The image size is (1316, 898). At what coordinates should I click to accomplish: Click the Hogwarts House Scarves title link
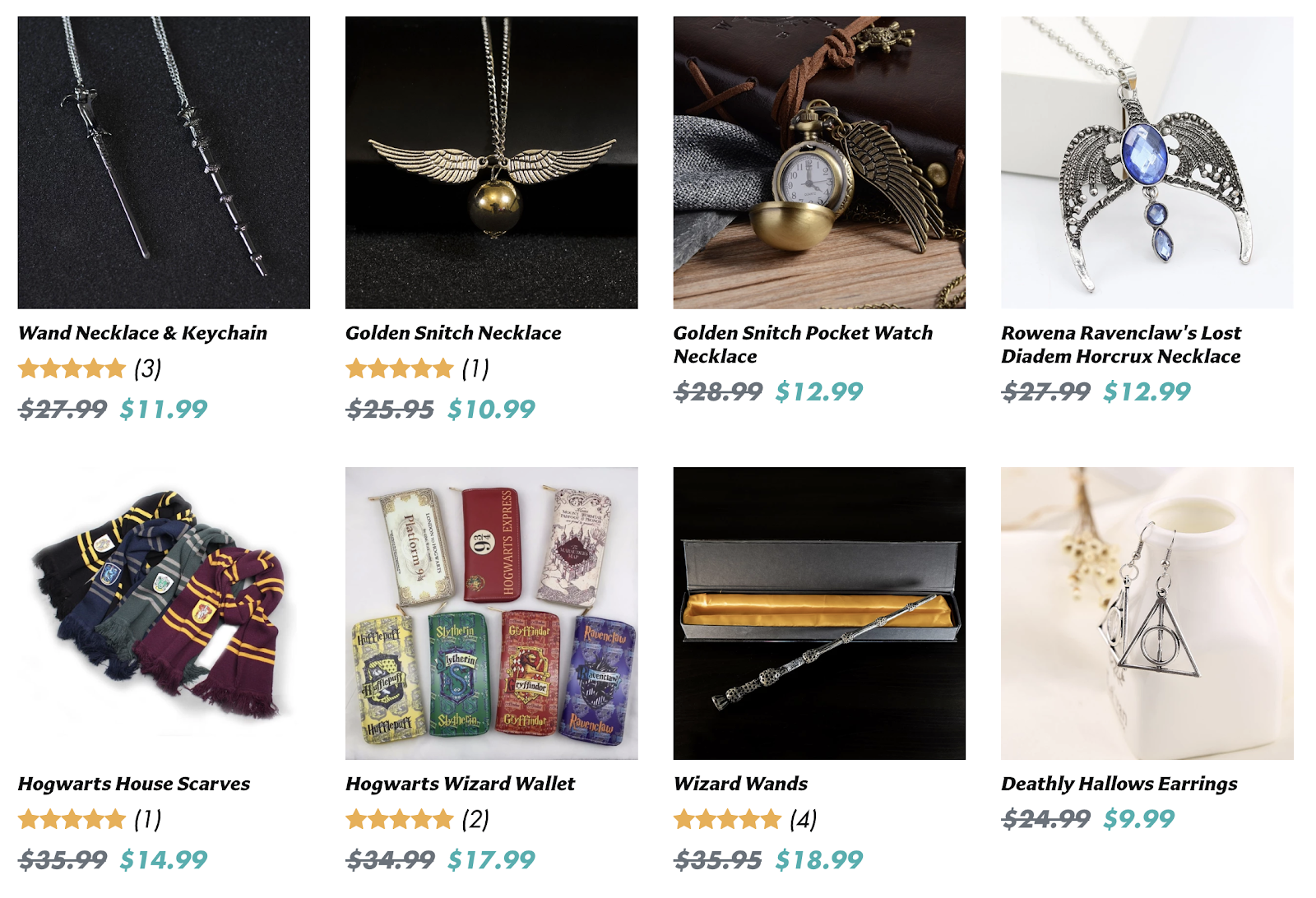[134, 784]
